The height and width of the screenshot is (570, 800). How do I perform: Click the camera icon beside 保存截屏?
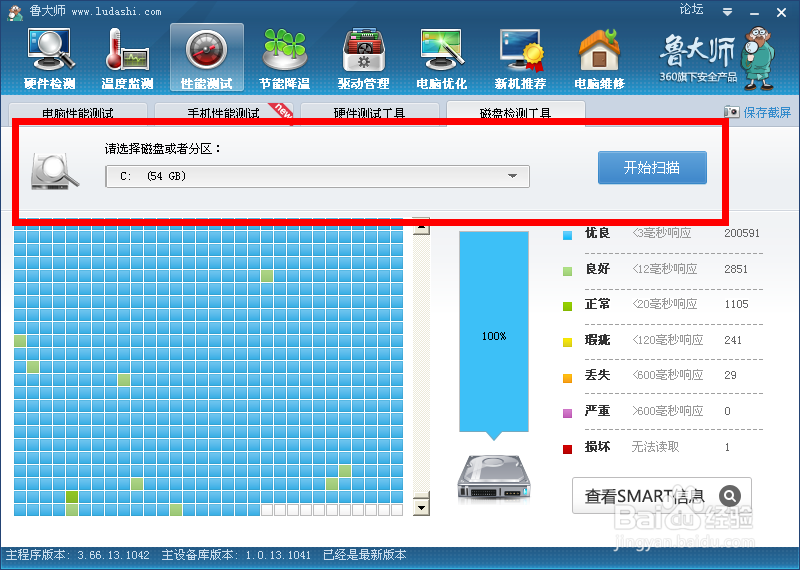[731, 112]
